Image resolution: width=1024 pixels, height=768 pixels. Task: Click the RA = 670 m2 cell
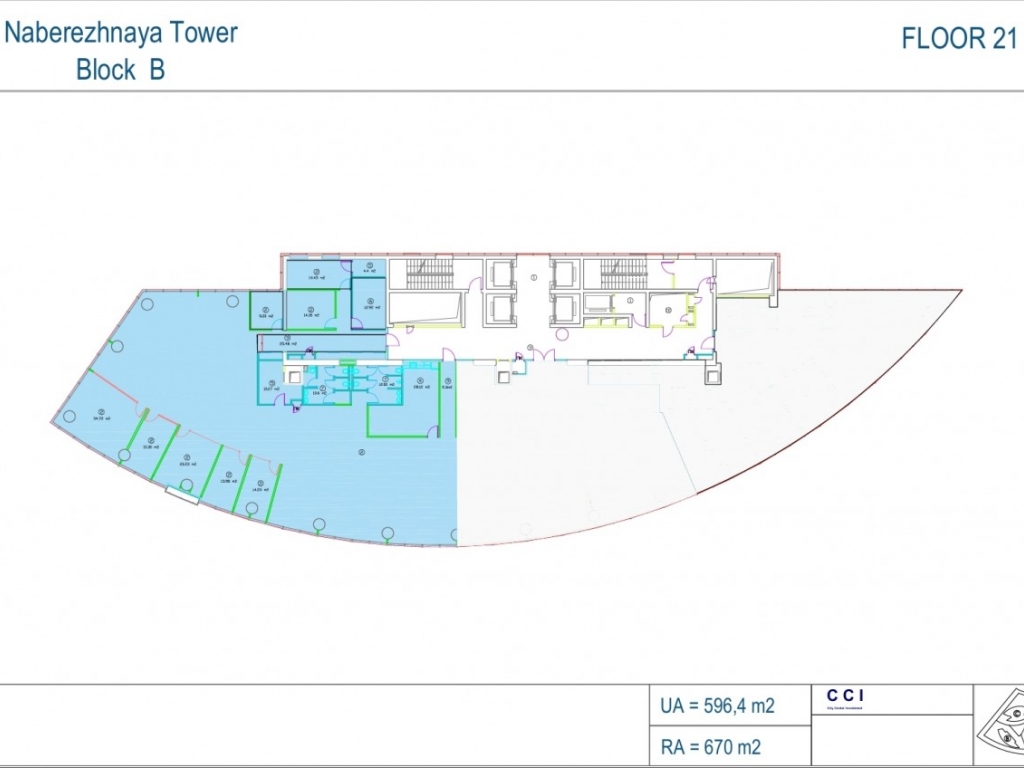730,746
